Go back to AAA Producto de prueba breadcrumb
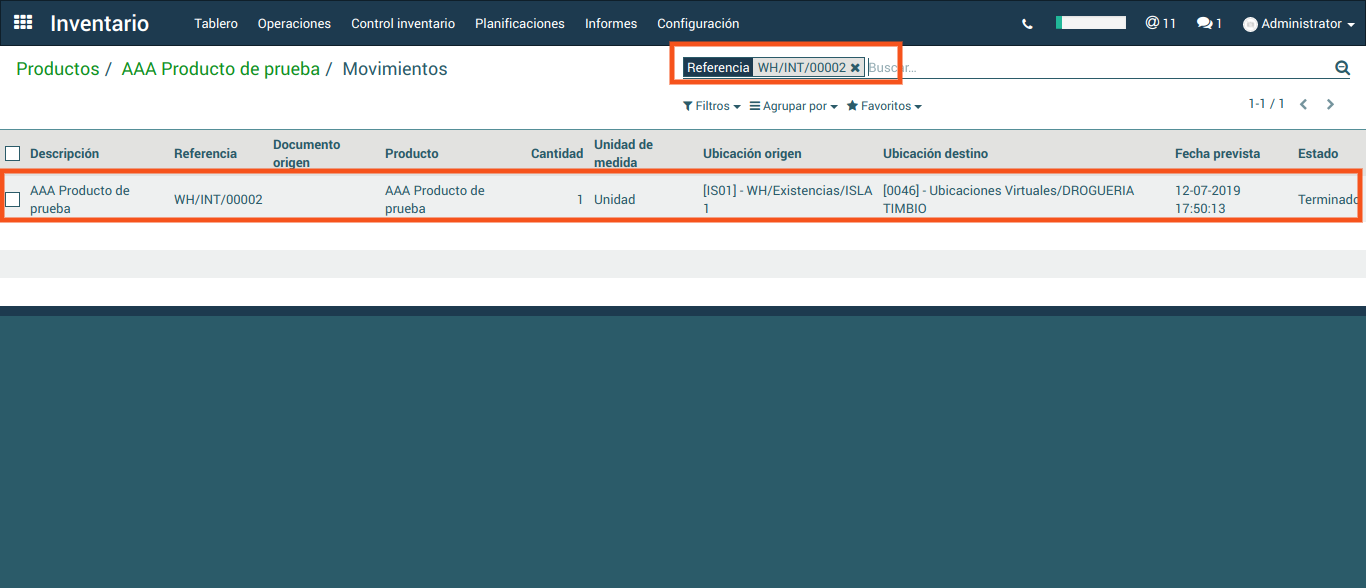This screenshot has height=588, width=1366. point(220,69)
